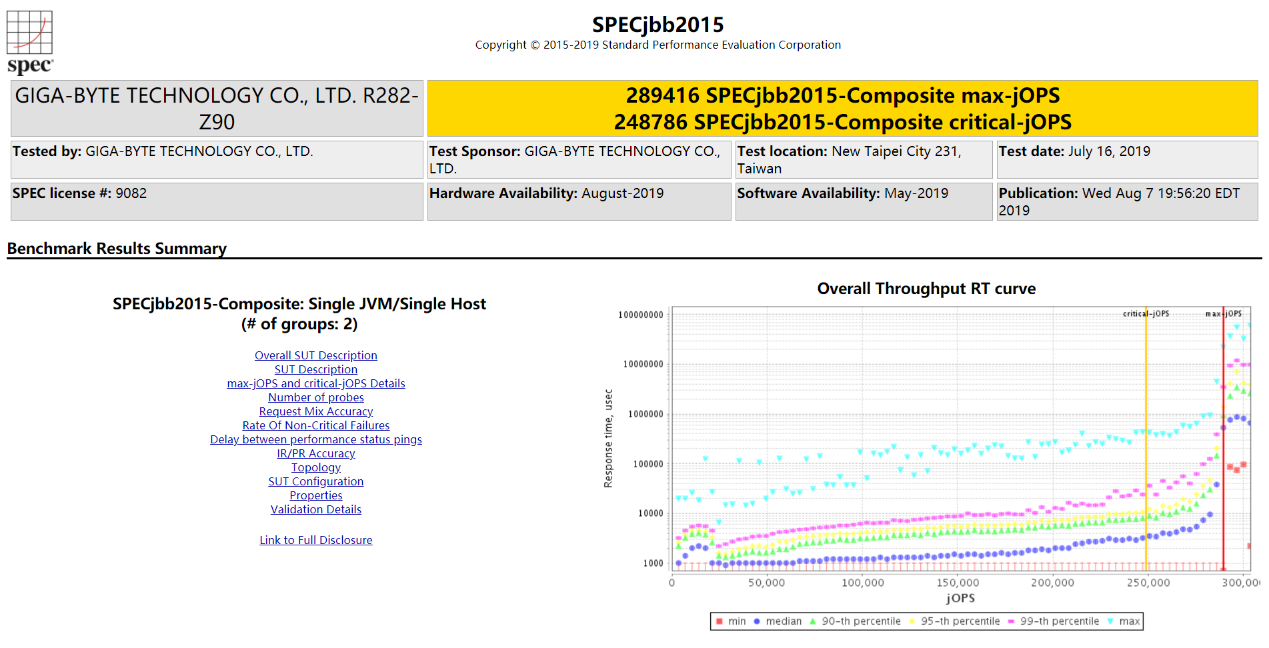Image resolution: width=1269 pixels, height=648 pixels.
Task: Click the Publication date cell
Action: pos(1127,202)
